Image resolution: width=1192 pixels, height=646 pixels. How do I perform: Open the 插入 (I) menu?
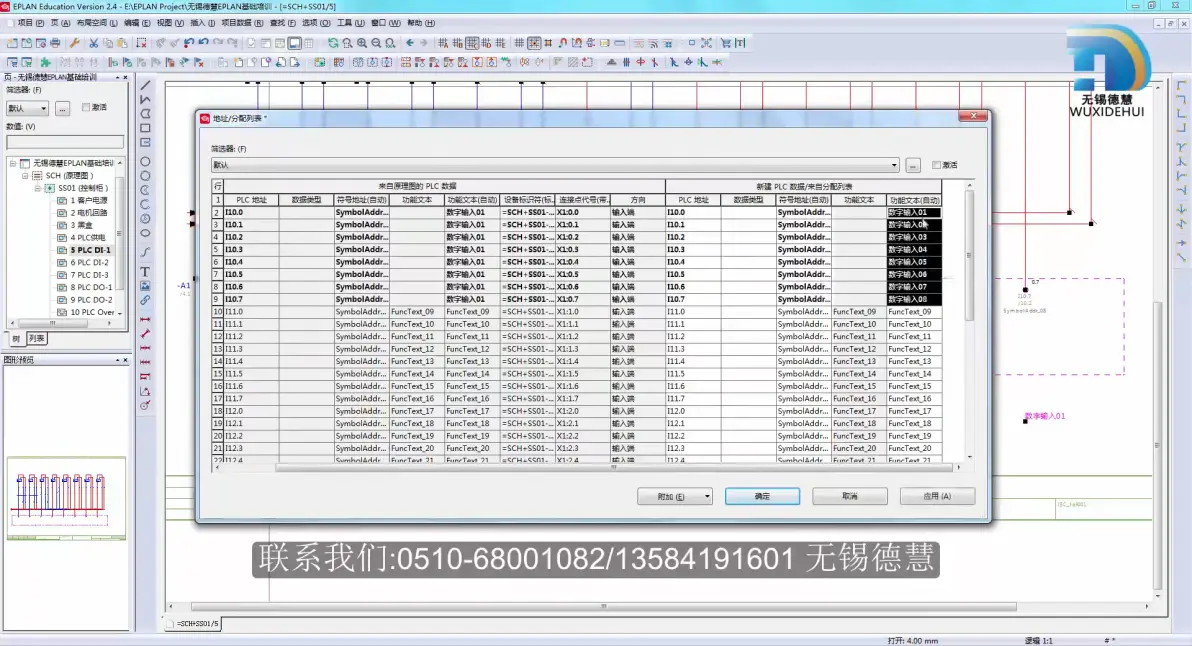(203, 23)
